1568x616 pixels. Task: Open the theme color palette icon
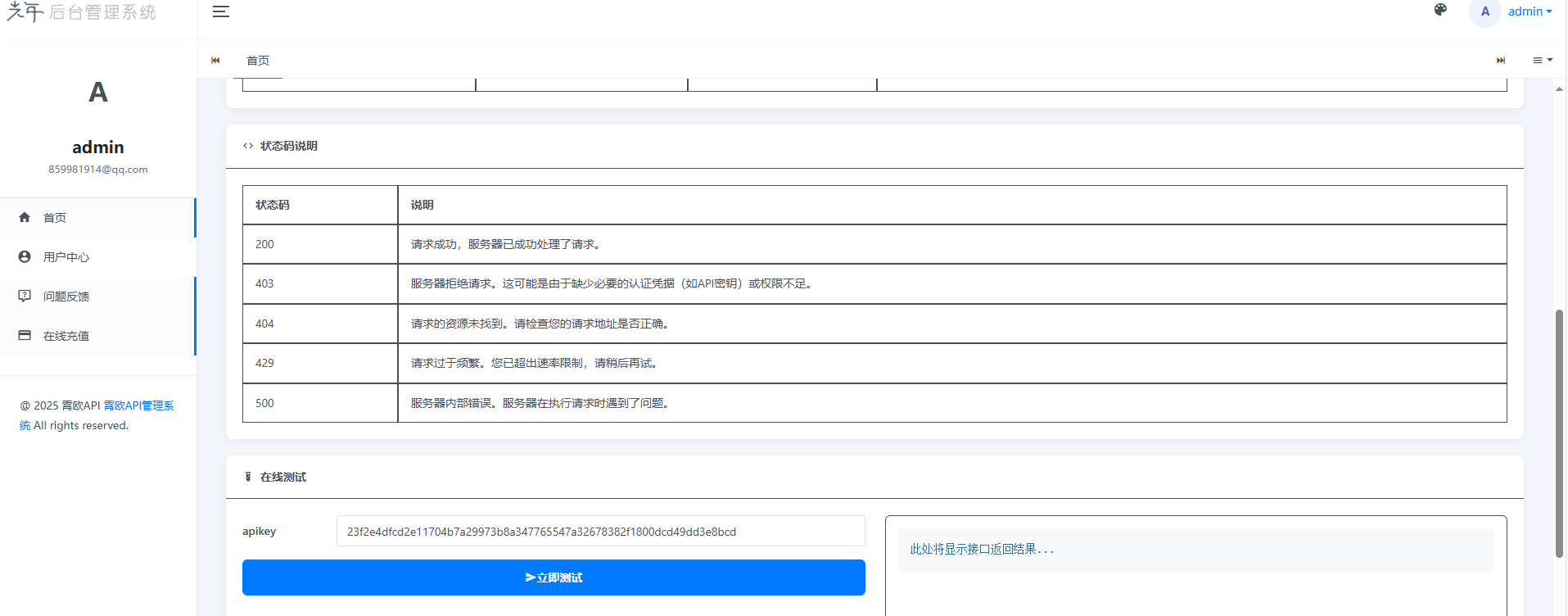(x=1440, y=10)
